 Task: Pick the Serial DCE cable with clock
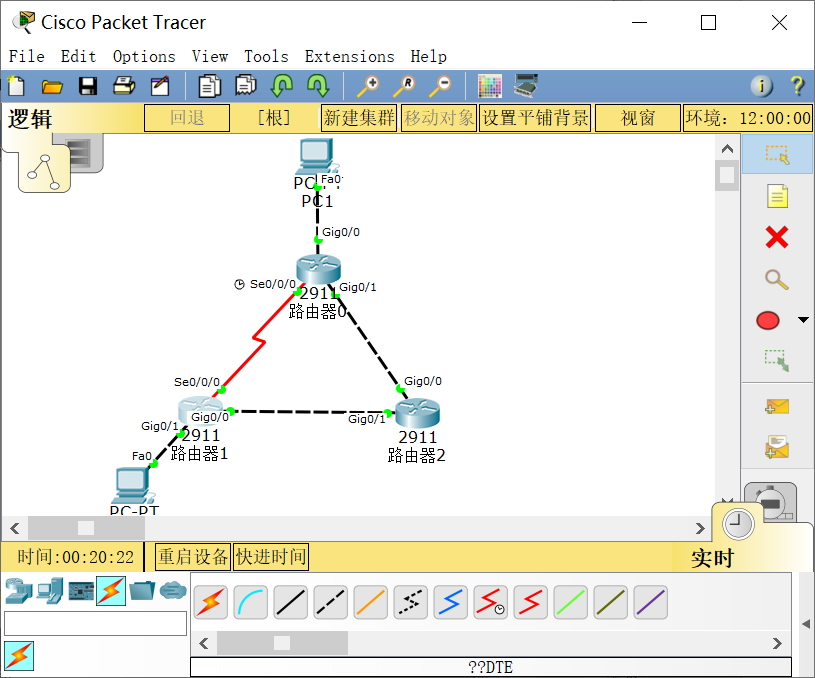pos(491,603)
